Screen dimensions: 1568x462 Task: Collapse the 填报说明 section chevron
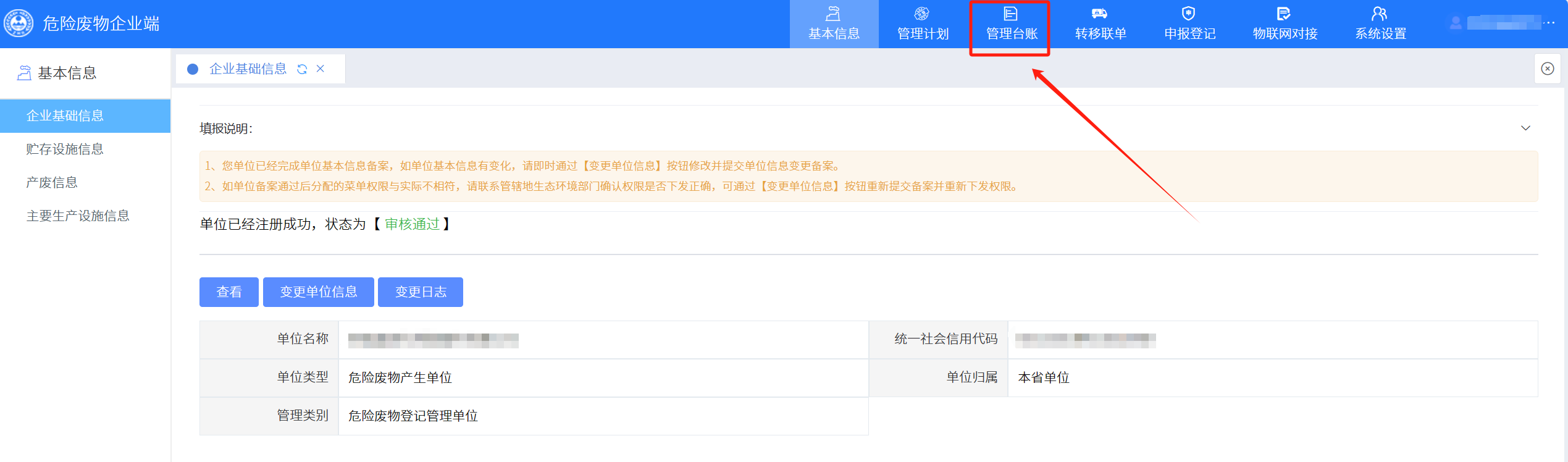(x=1525, y=128)
